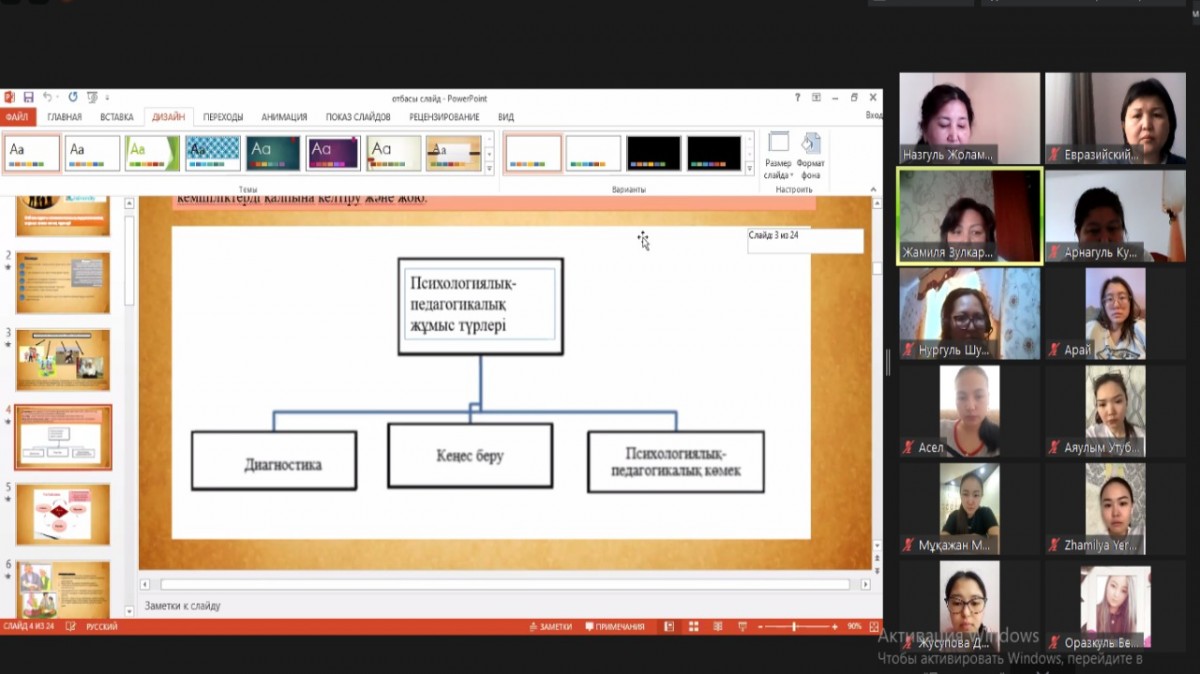Click PowerPoint Help question mark icon
This screenshot has height=674, width=1200.
[x=797, y=98]
